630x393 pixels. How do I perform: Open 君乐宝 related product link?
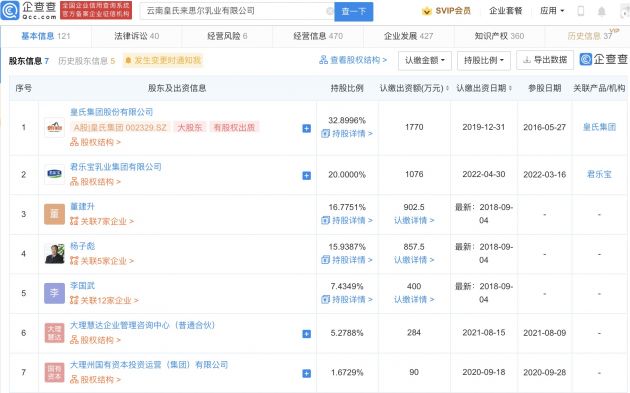599,174
